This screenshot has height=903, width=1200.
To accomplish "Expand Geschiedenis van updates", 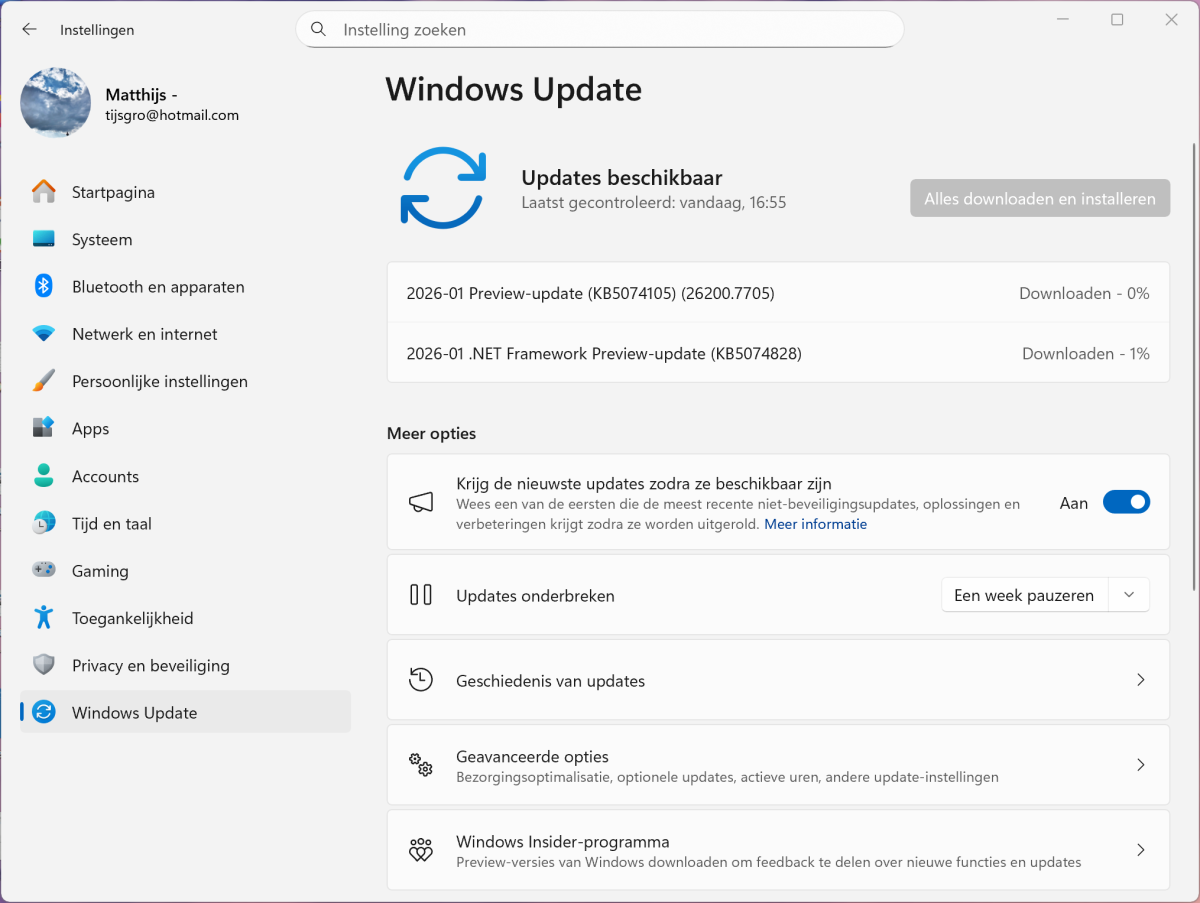I will click(1140, 680).
